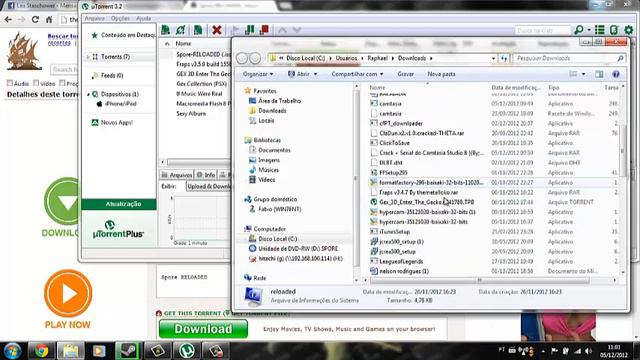
Task: Open the Compartilhar com dropdown
Action: point(358,74)
